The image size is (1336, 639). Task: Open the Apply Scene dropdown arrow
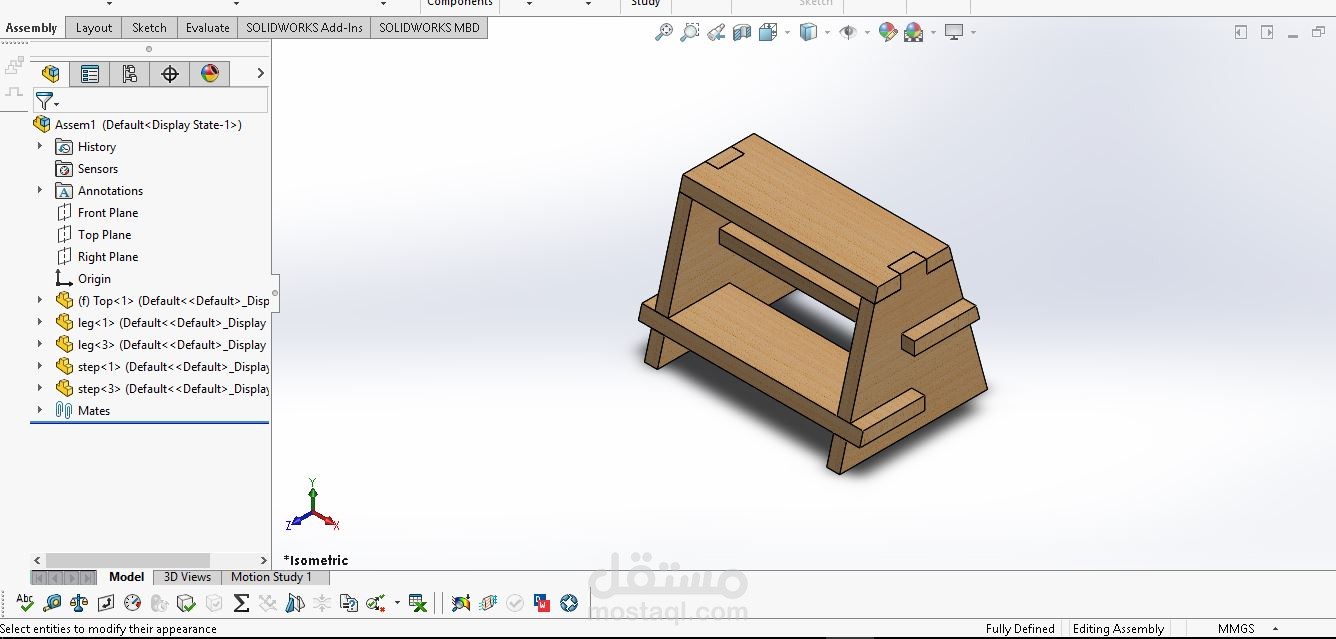(933, 33)
